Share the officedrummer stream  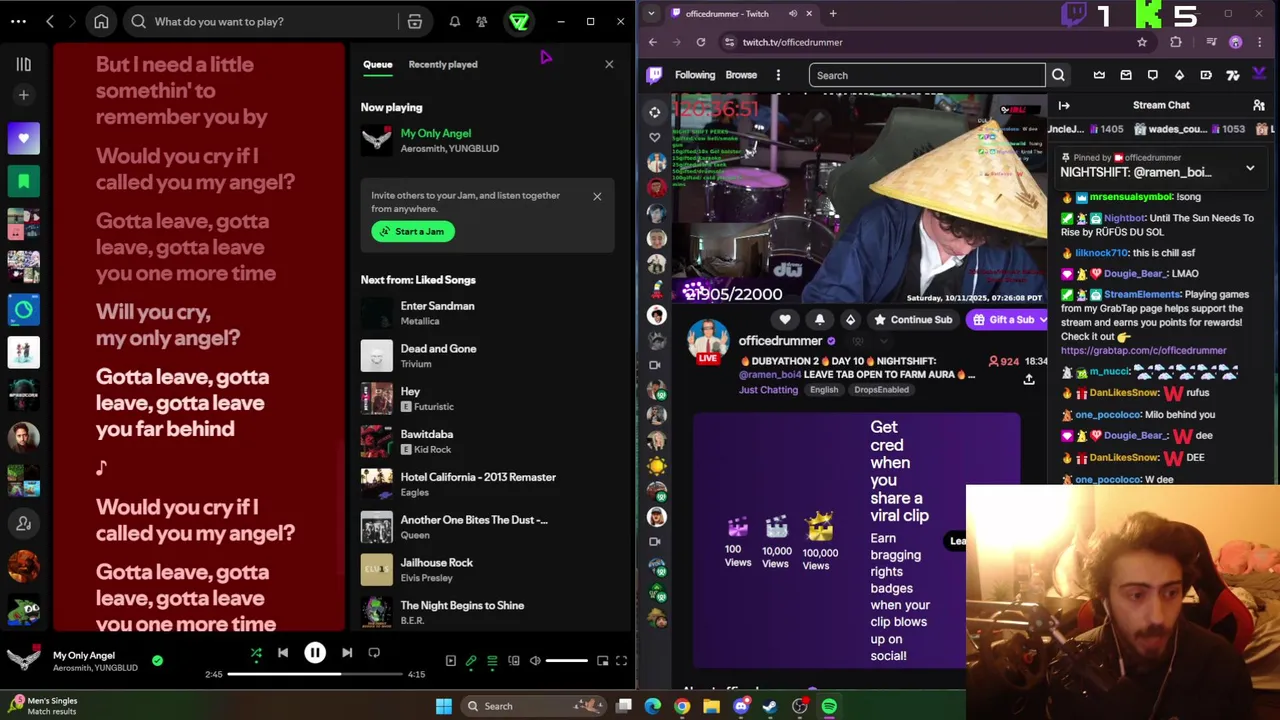tap(1028, 379)
